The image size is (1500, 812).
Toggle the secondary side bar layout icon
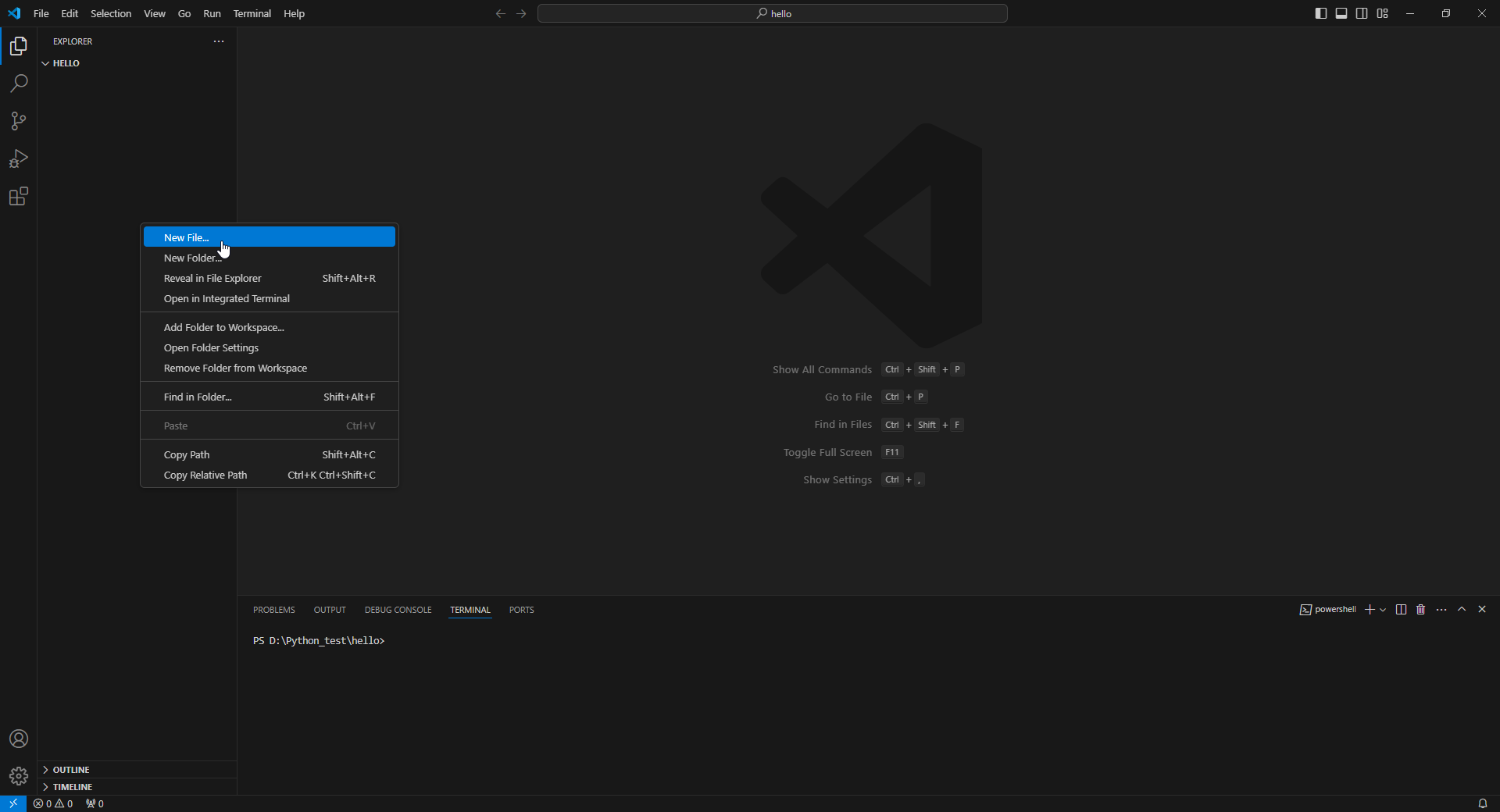click(1362, 13)
